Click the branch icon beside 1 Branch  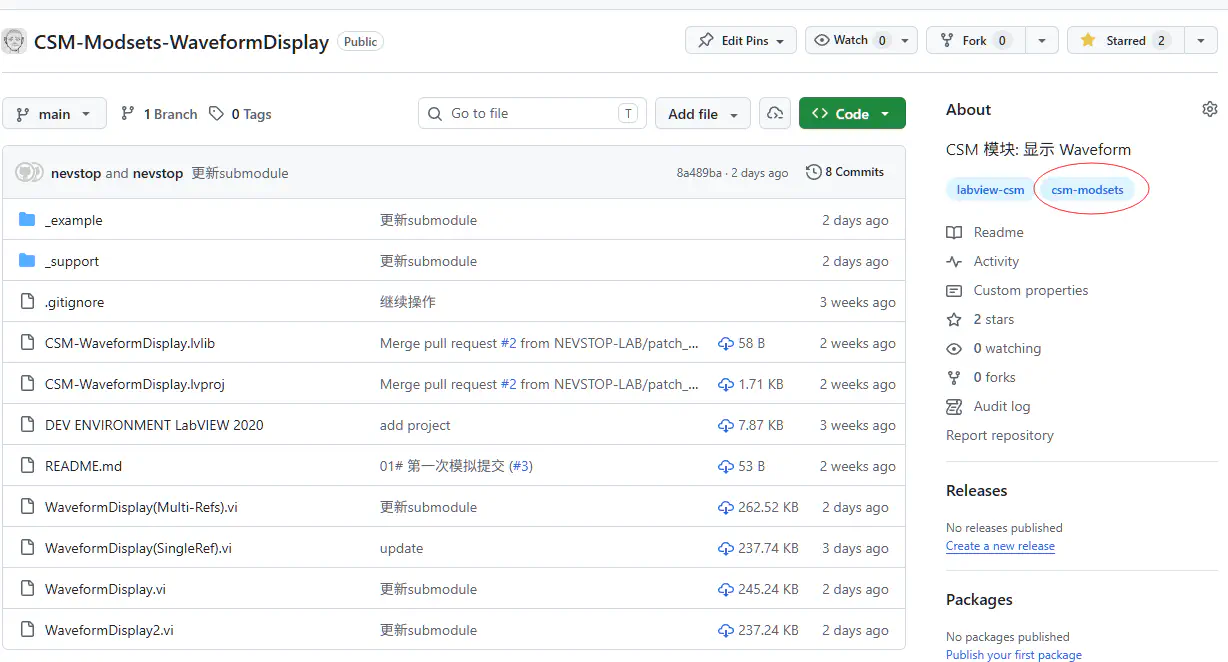(x=127, y=114)
